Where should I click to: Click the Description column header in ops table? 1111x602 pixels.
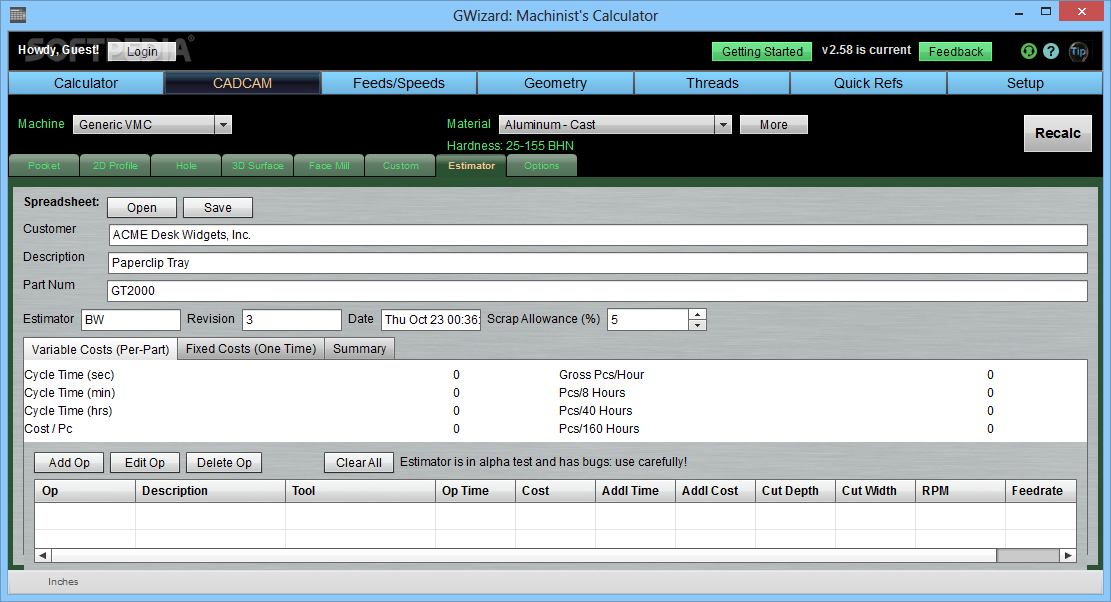point(210,491)
